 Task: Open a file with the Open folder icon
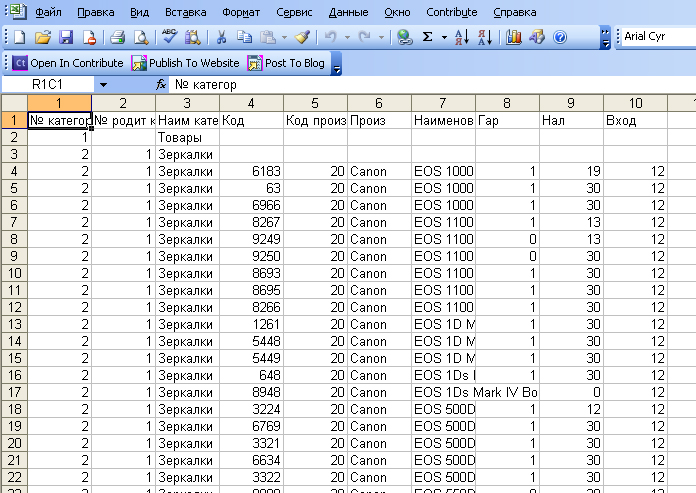[43, 37]
